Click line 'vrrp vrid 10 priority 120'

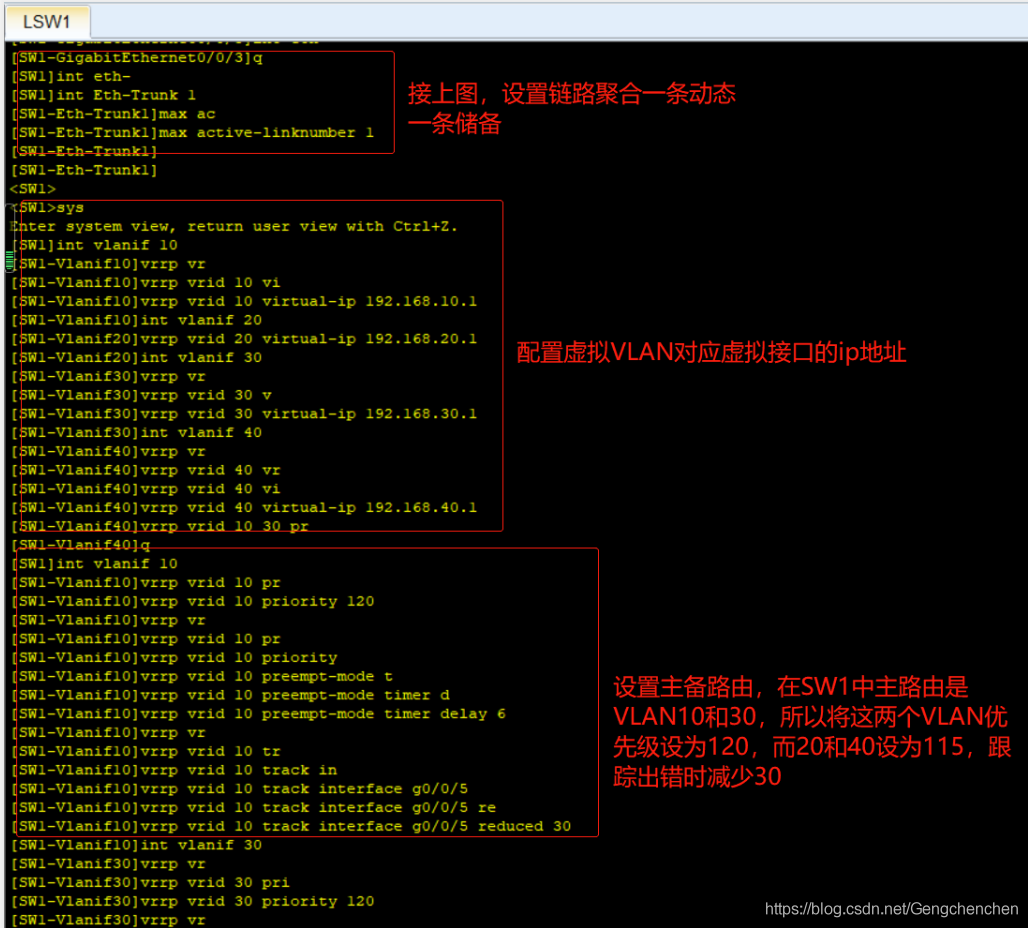[193, 601]
